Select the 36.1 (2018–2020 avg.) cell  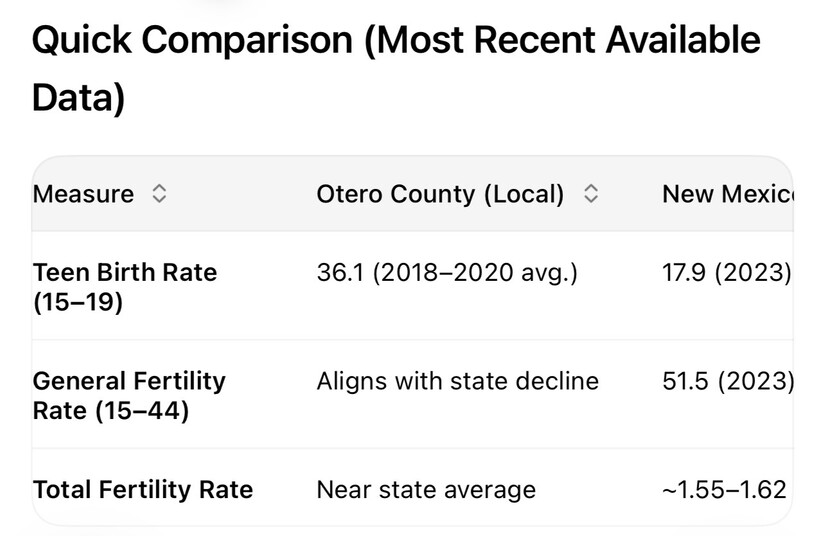point(447,272)
